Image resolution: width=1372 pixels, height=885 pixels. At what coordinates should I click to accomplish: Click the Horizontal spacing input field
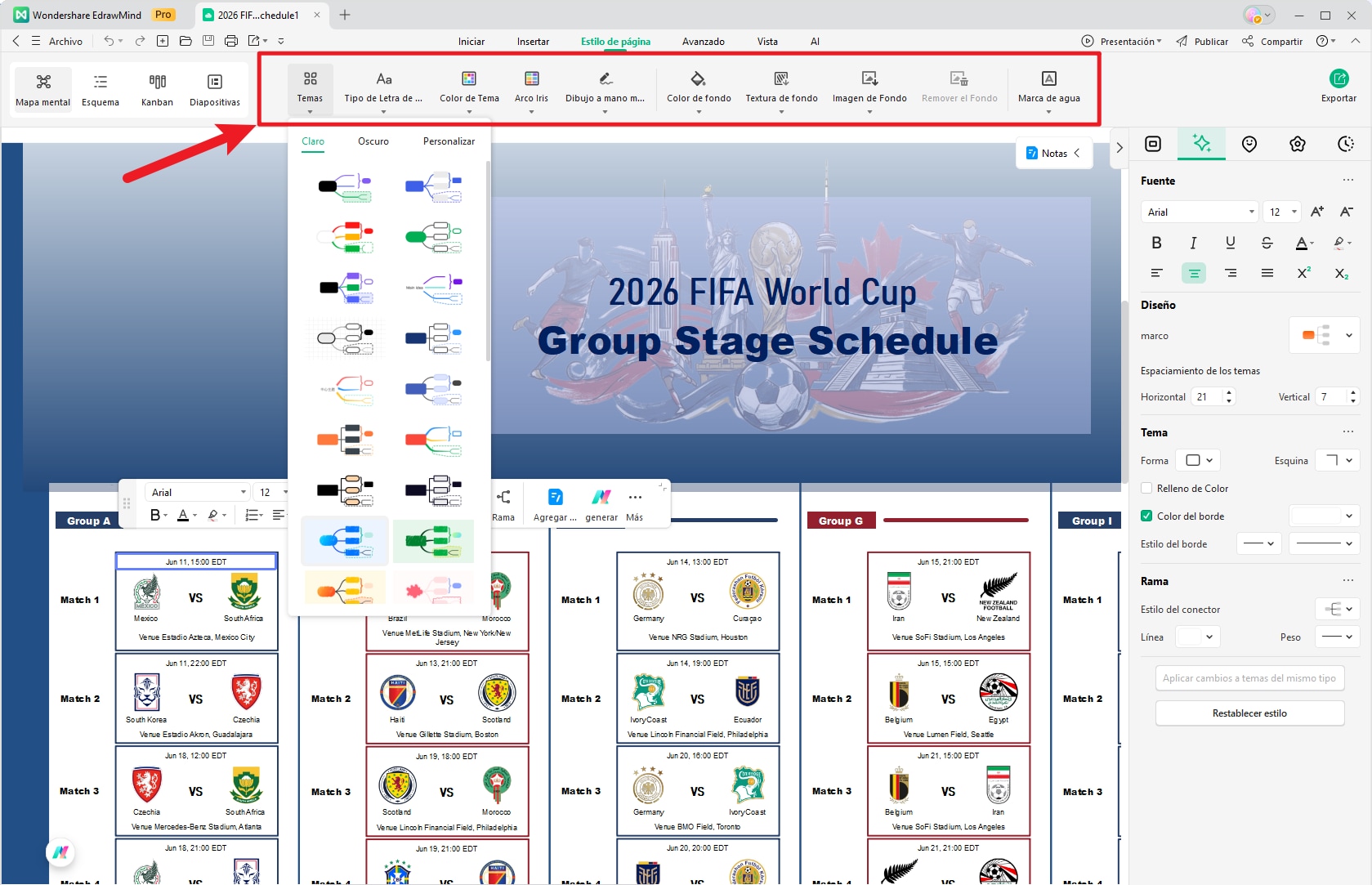click(1212, 396)
